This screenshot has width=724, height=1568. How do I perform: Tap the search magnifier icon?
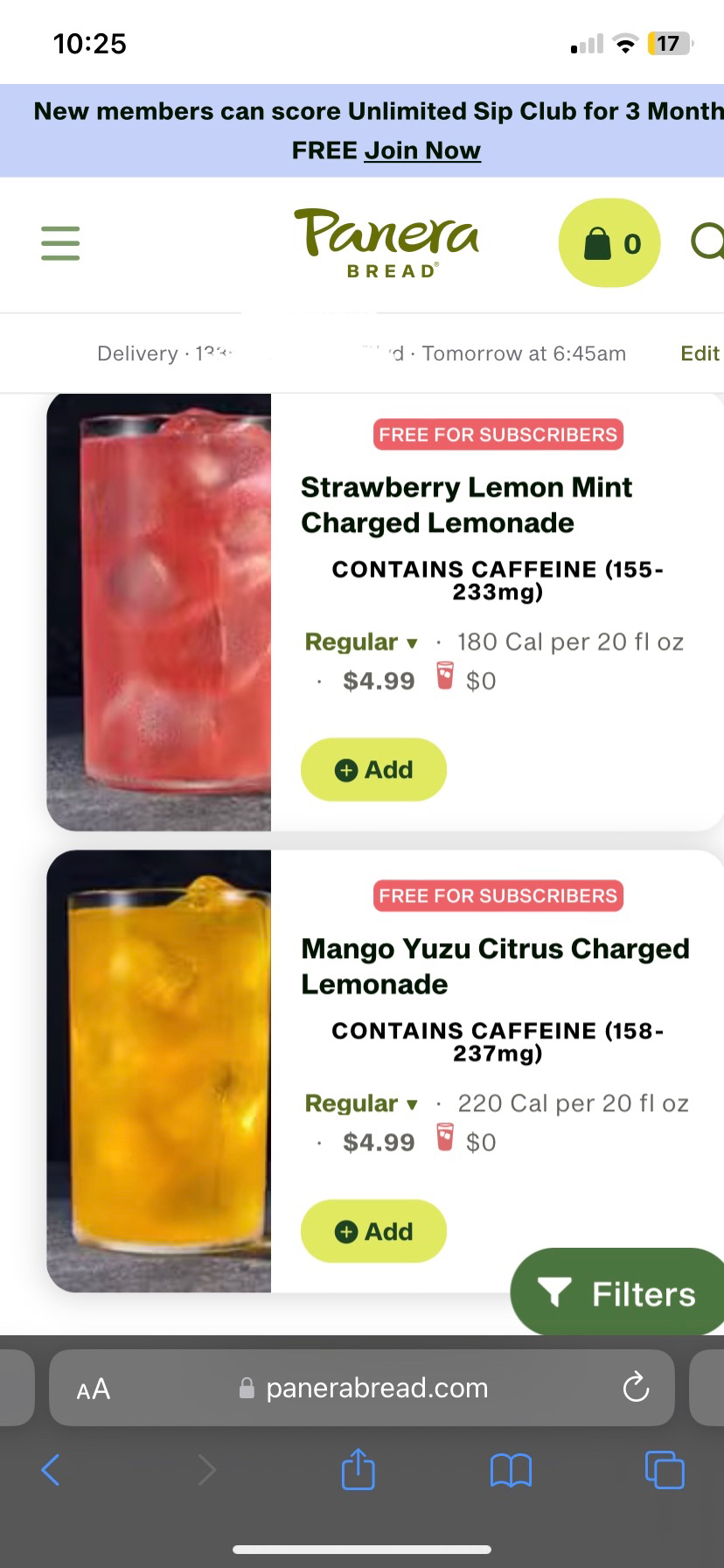coord(707,242)
